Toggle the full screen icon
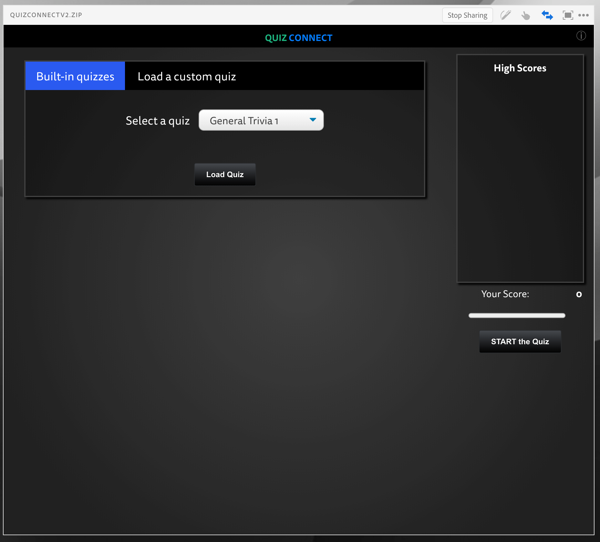Viewport: 600px width, 542px height. 568,15
